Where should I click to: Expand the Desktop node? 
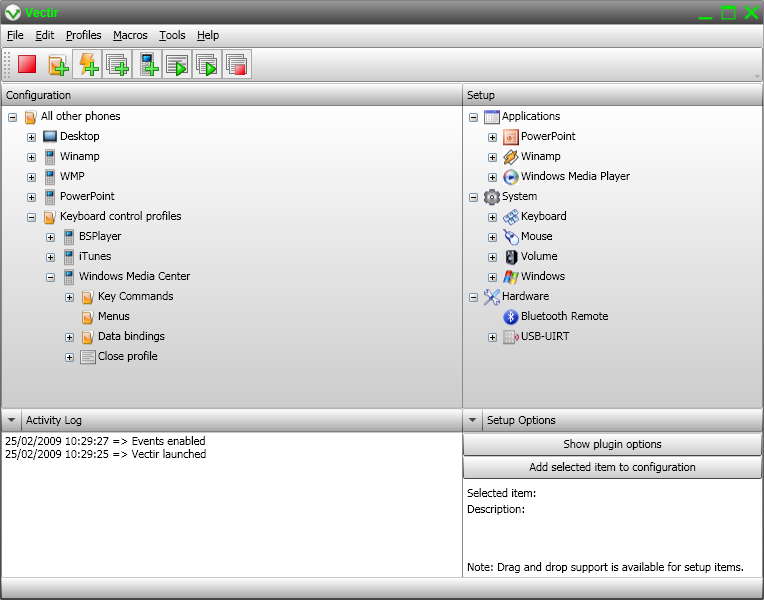tap(32, 137)
